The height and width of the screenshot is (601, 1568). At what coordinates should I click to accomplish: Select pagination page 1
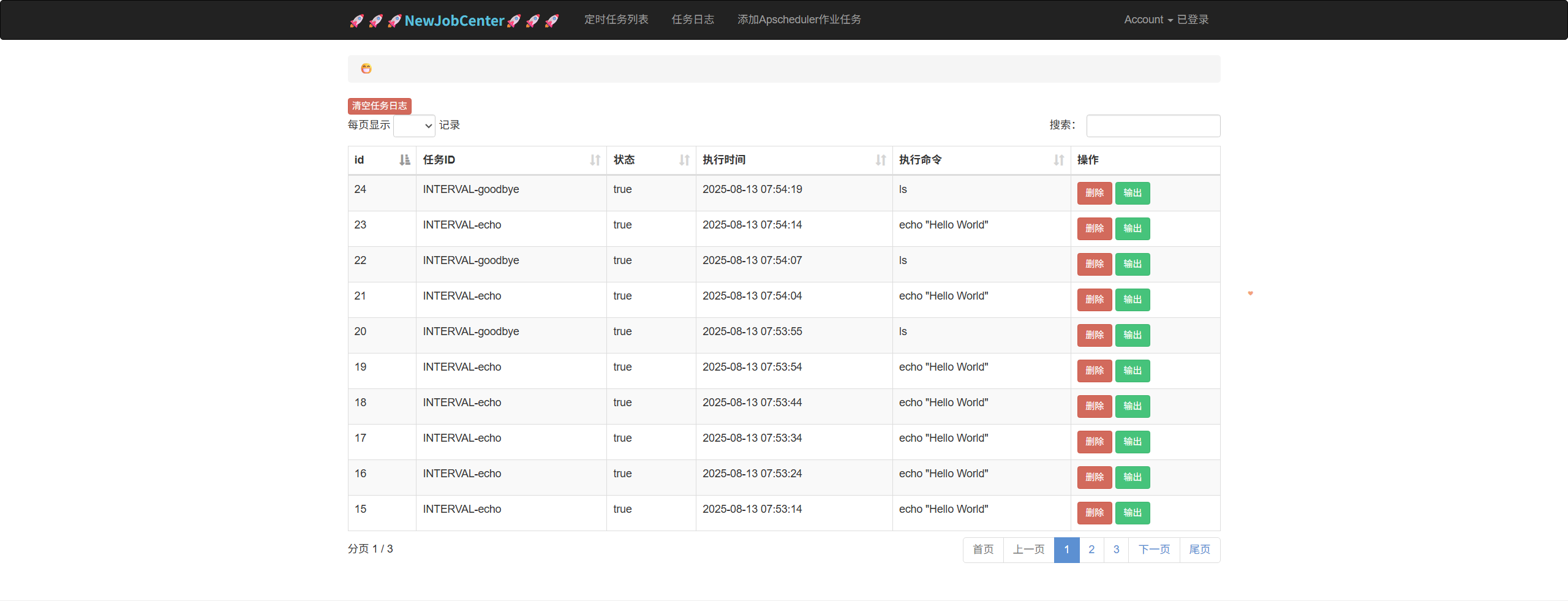1066,550
